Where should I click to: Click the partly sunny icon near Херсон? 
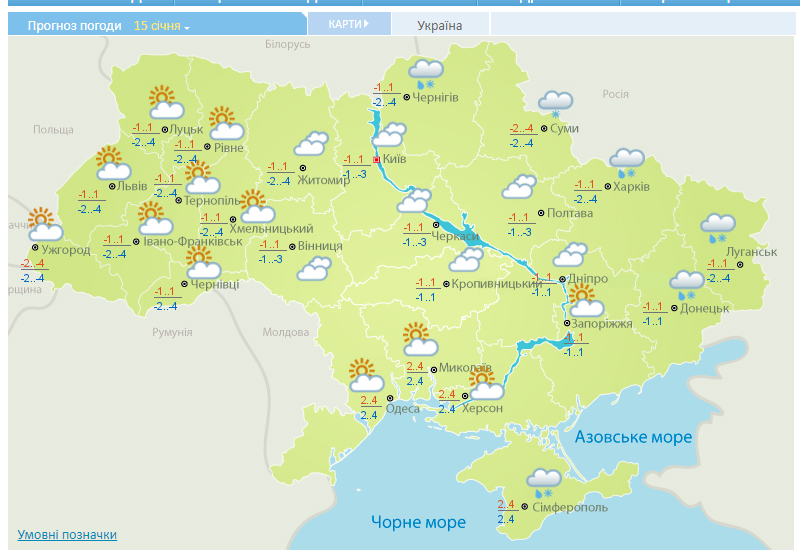coord(486,384)
